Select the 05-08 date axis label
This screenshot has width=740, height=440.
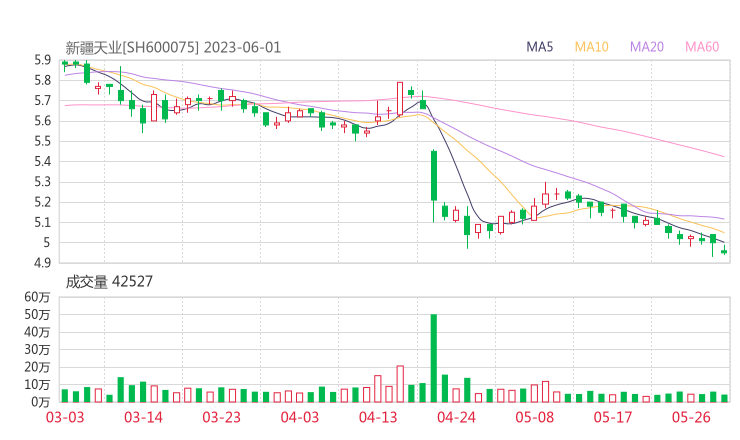pyautogui.click(x=534, y=417)
